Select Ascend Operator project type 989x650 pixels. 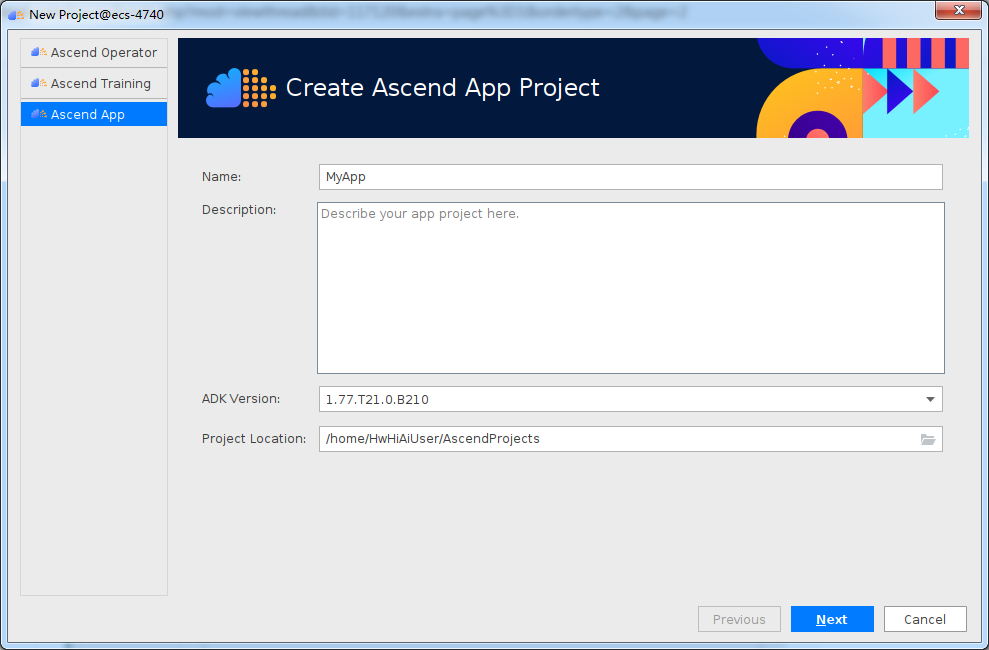94,52
